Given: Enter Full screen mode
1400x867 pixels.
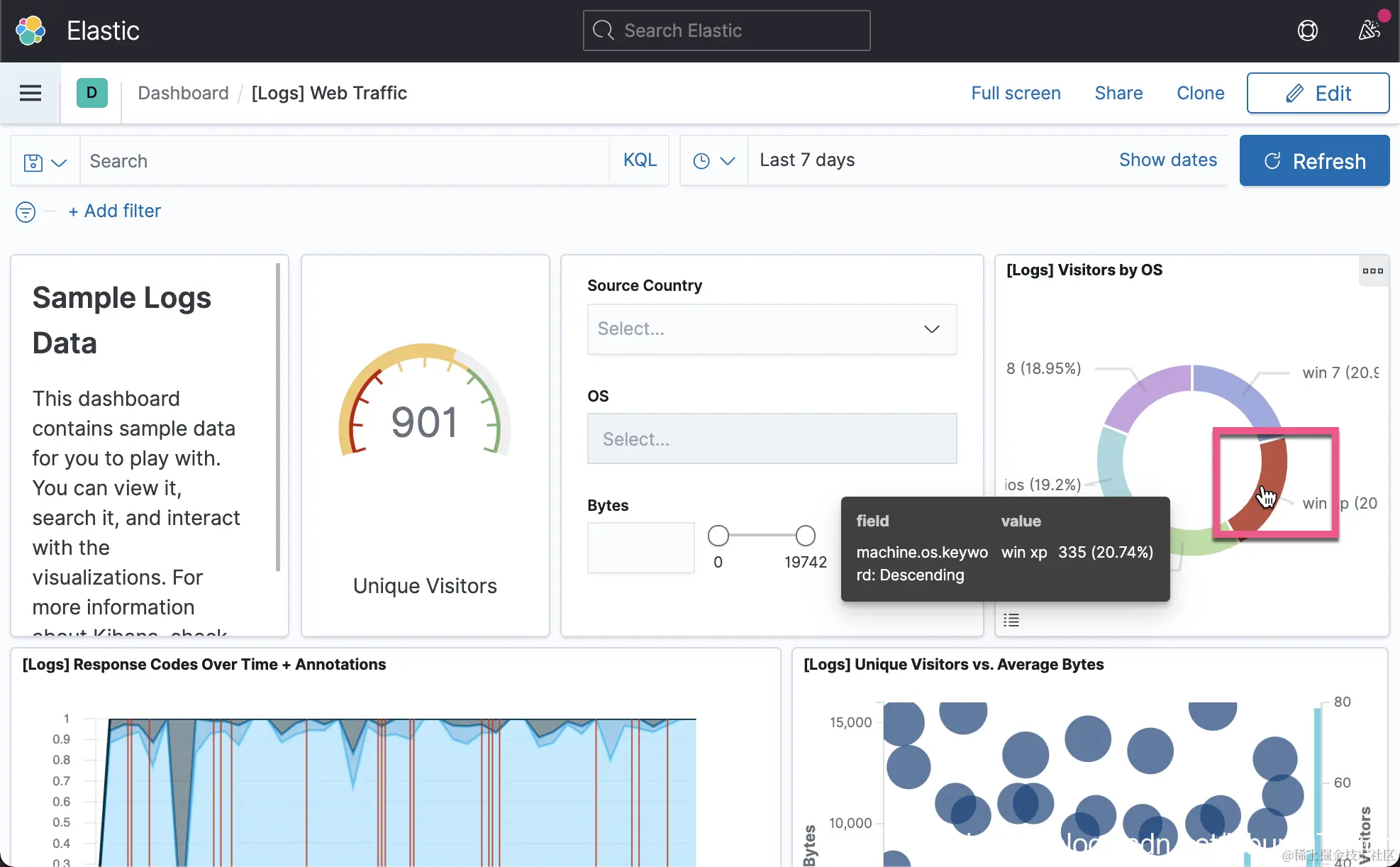Looking at the screenshot, I should point(1016,93).
